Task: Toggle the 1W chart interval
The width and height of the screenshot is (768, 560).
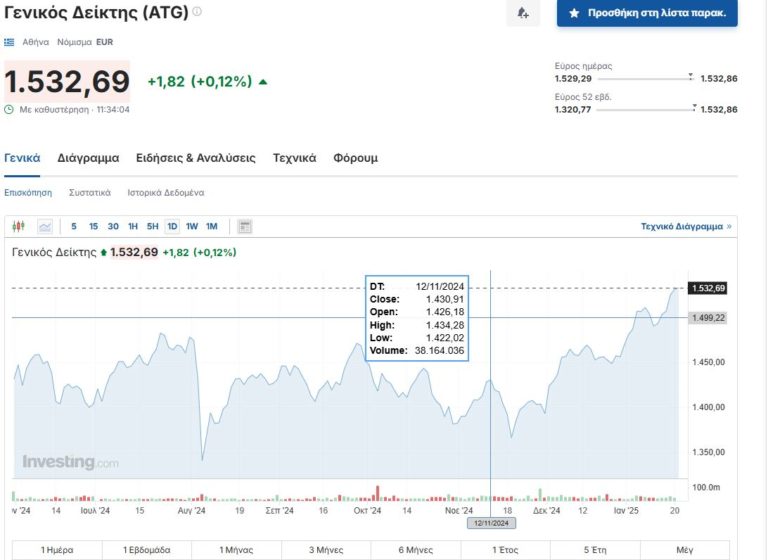Action: 192,227
